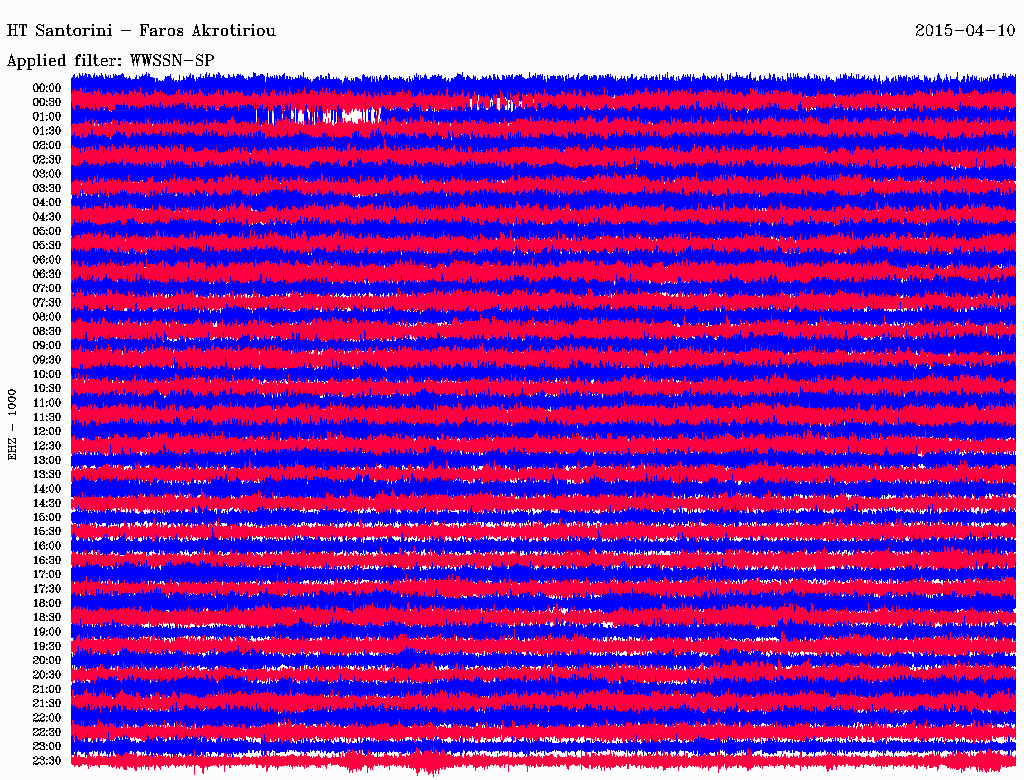Click the HT Santorini station title
Screen dimensions: 1024x780
(141, 31)
